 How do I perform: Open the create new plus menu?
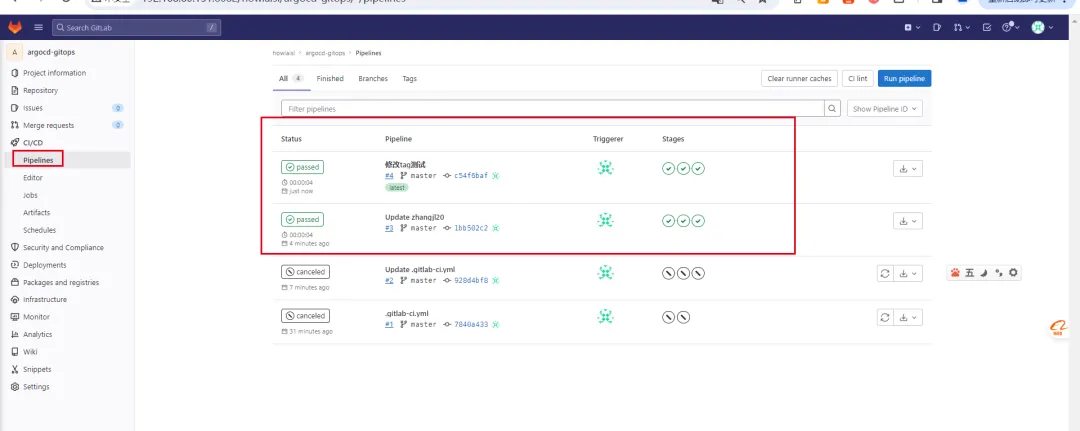[x=912, y=28]
